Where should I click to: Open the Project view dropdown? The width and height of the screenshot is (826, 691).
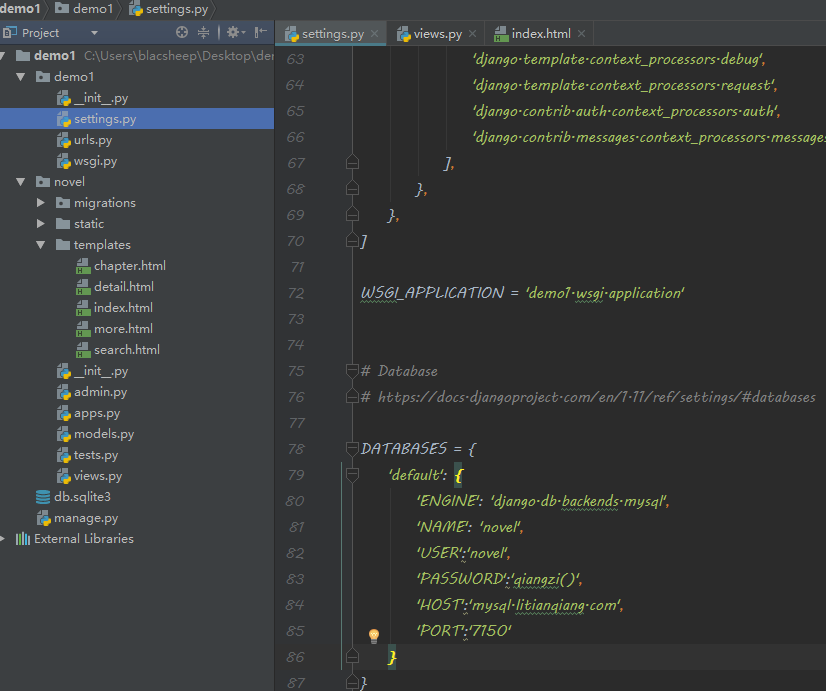coord(94,33)
